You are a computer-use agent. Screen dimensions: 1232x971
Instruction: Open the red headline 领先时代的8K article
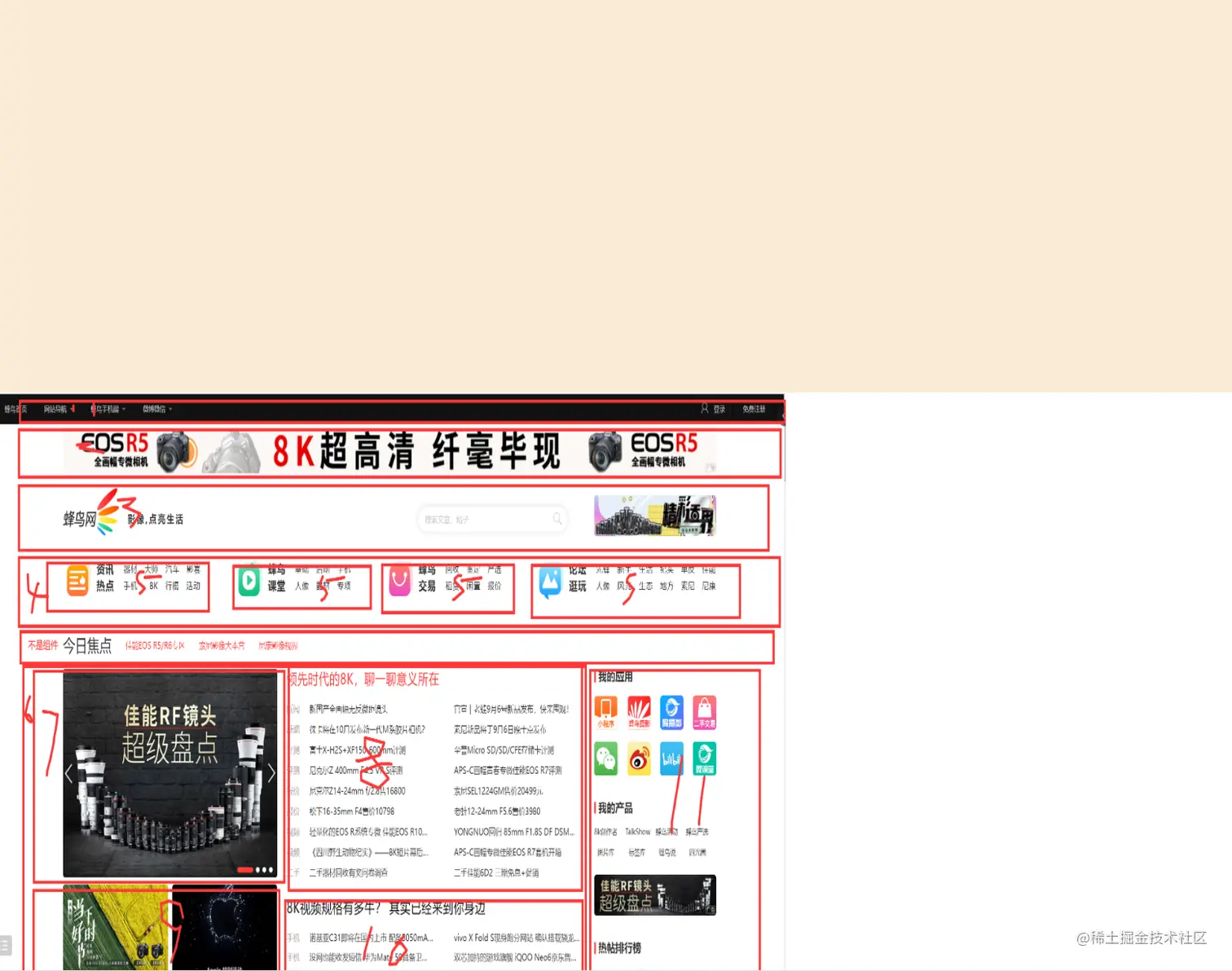[x=363, y=679]
